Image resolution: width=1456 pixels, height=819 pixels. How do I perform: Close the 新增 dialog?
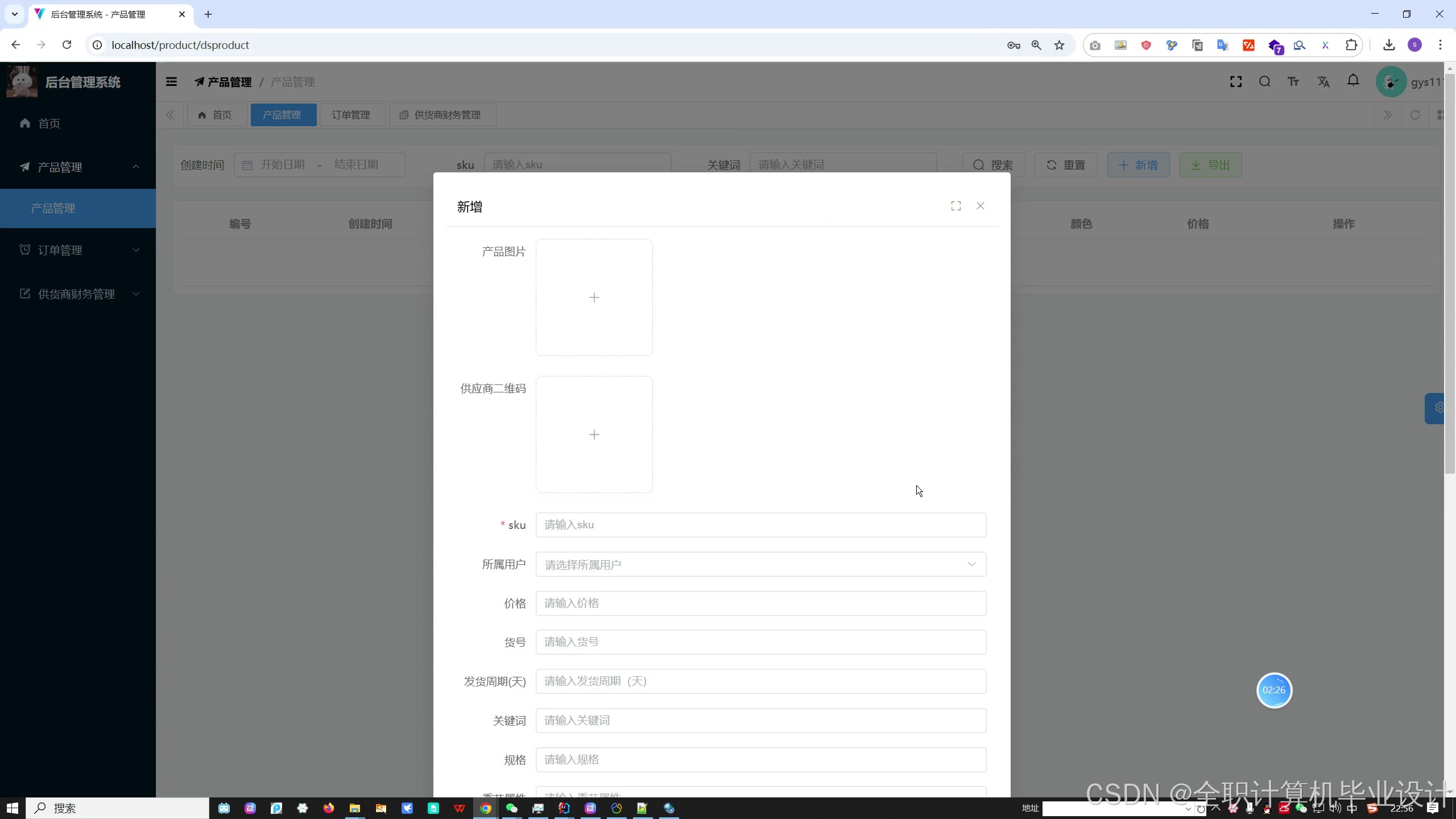click(980, 206)
